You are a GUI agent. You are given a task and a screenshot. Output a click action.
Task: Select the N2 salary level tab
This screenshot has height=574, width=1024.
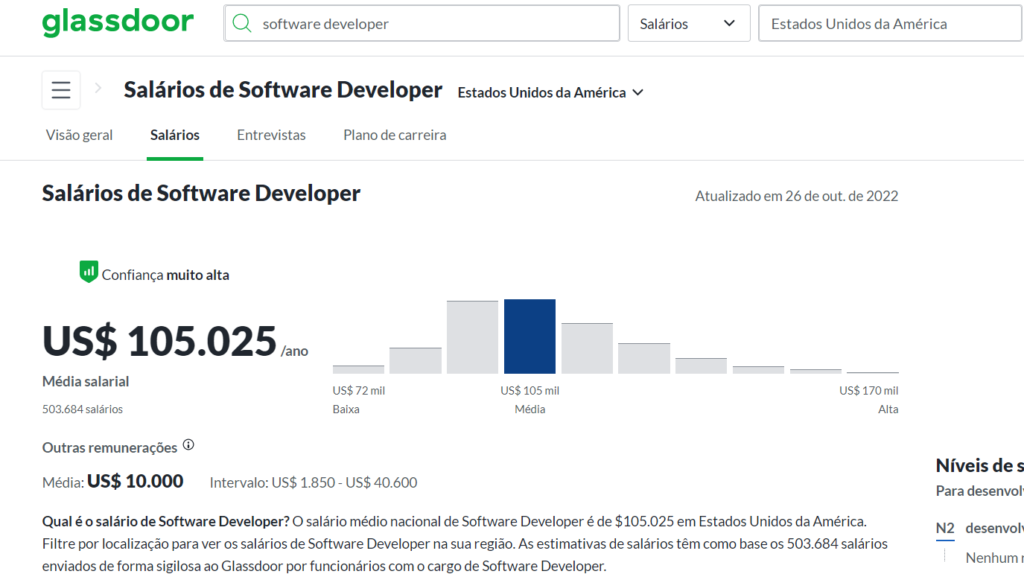click(x=945, y=528)
